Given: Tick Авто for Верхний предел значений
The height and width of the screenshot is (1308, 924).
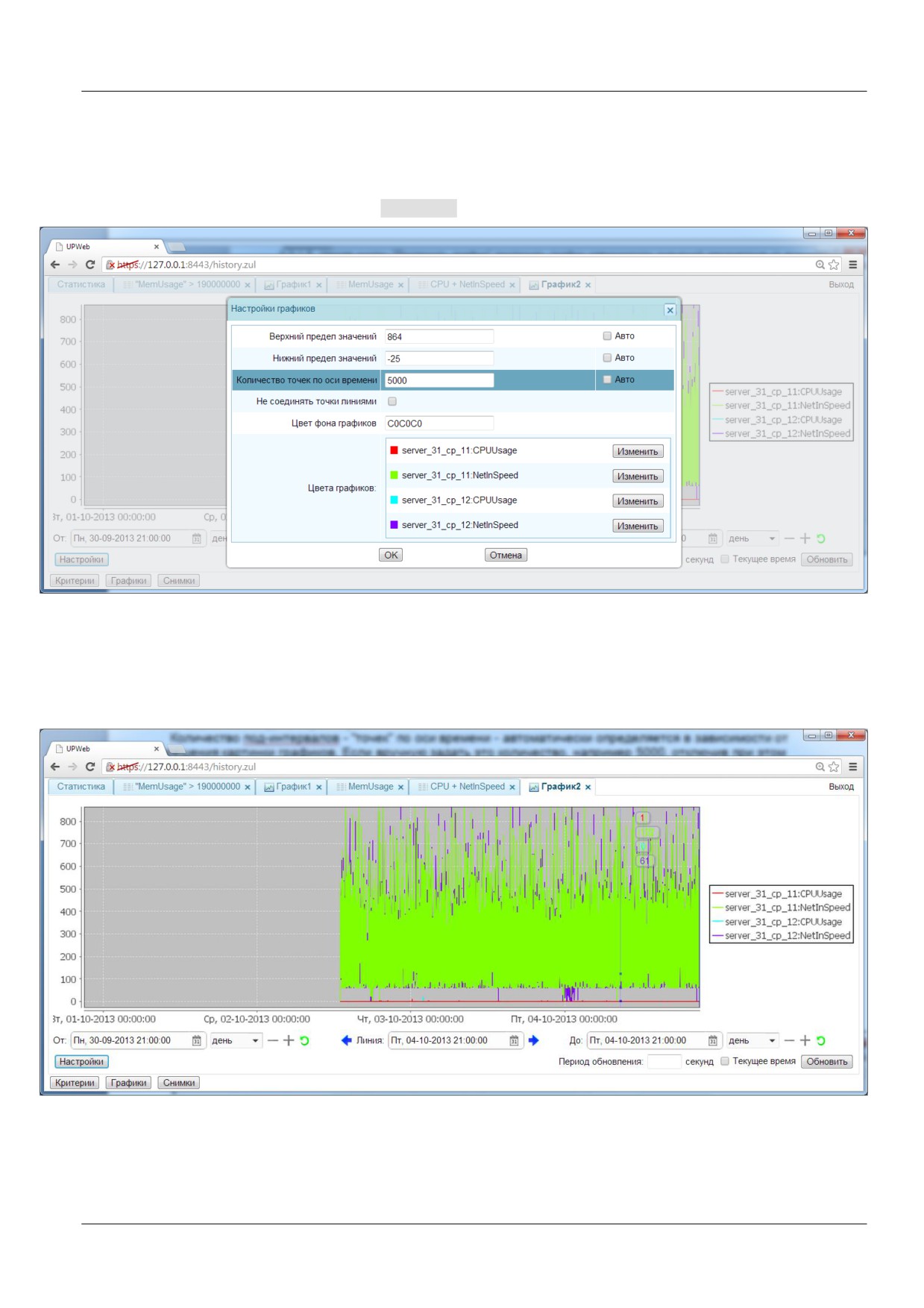Looking at the screenshot, I should point(607,336).
